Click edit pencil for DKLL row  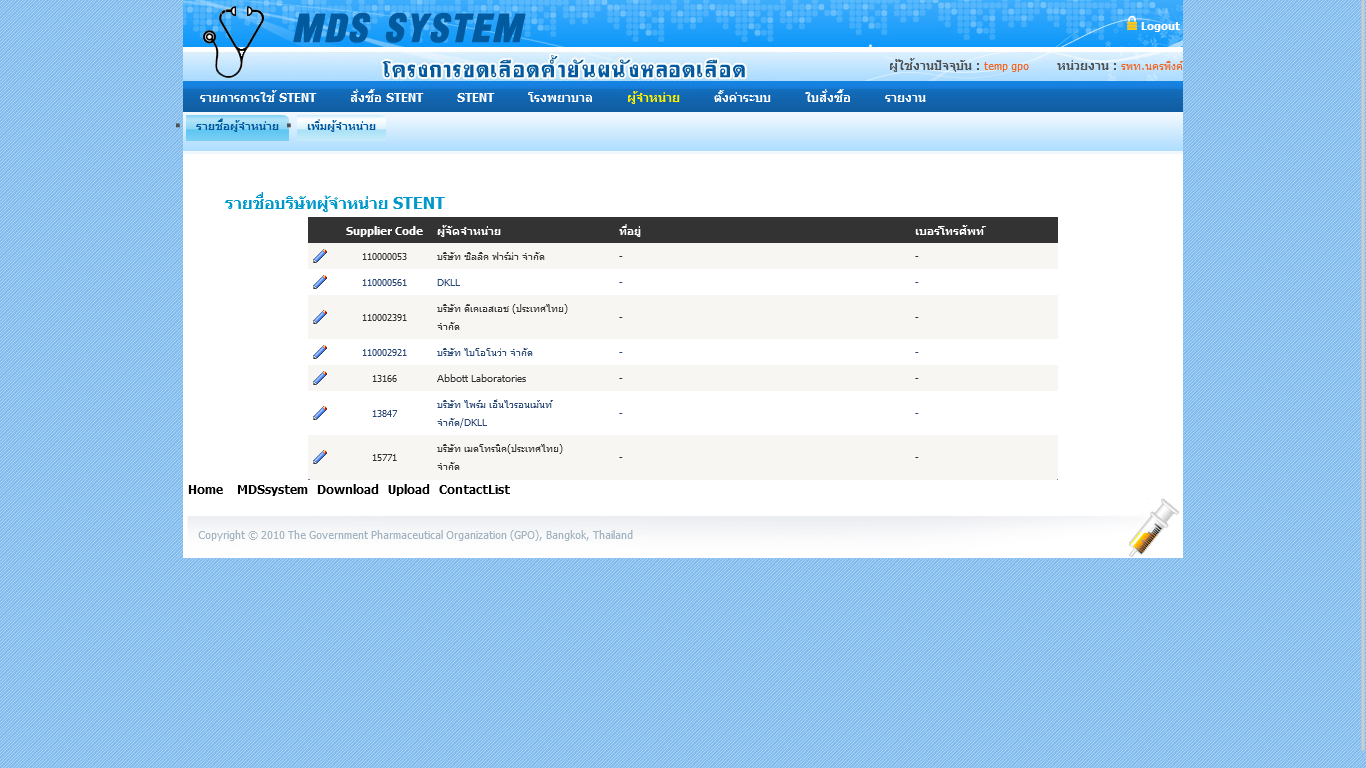point(320,282)
